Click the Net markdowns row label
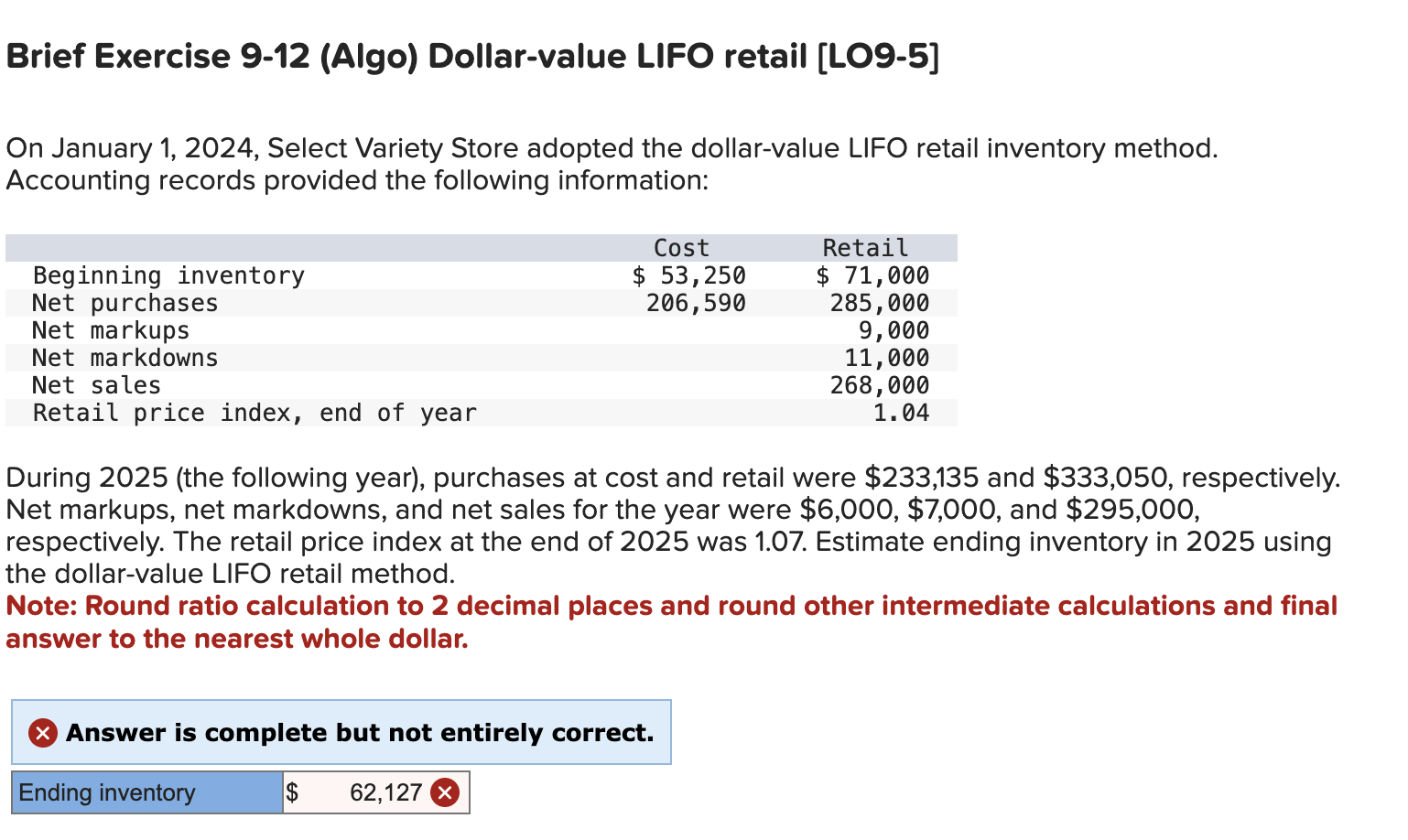Image resolution: width=1408 pixels, height=840 pixels. coord(125,358)
